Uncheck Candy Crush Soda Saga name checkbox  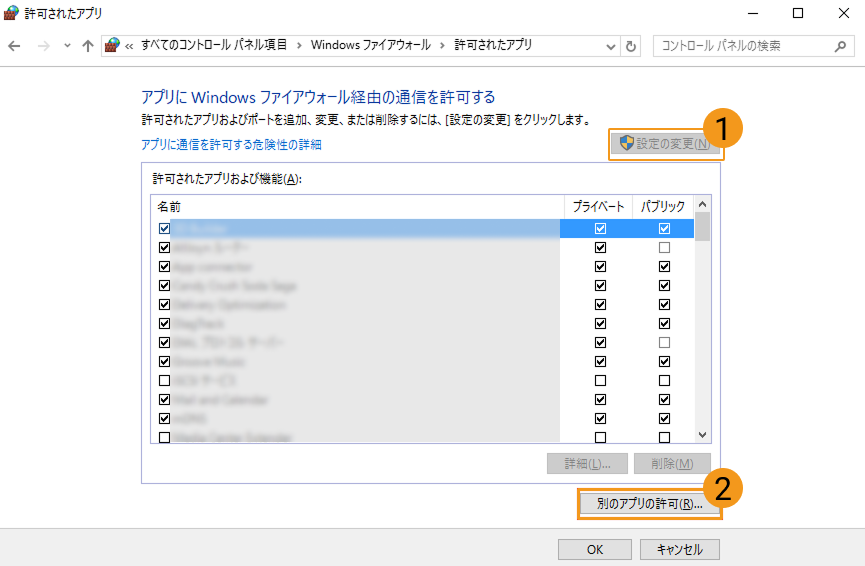point(164,286)
